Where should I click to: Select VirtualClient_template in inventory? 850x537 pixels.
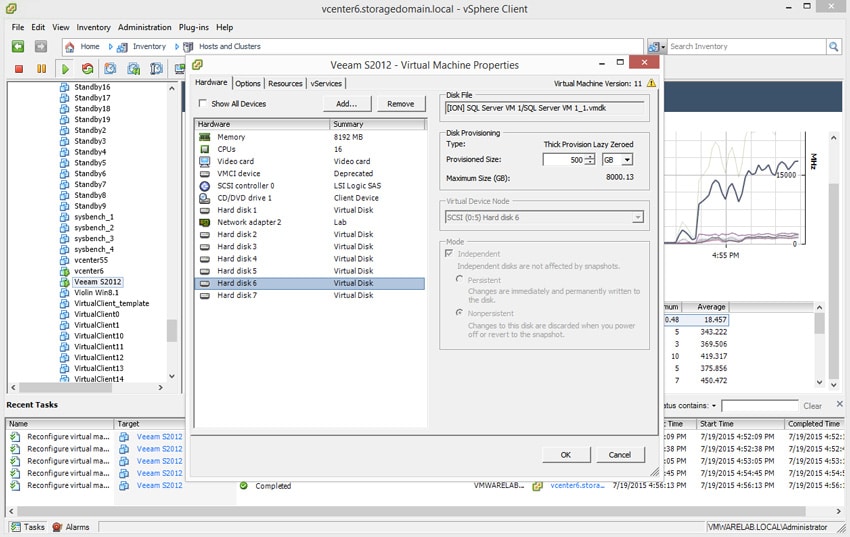(112, 303)
